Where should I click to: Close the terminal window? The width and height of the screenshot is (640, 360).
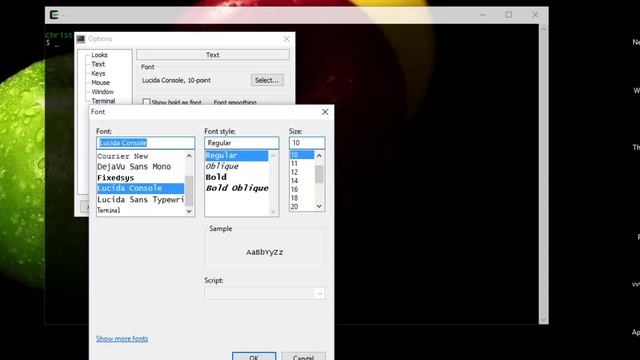click(x=535, y=15)
